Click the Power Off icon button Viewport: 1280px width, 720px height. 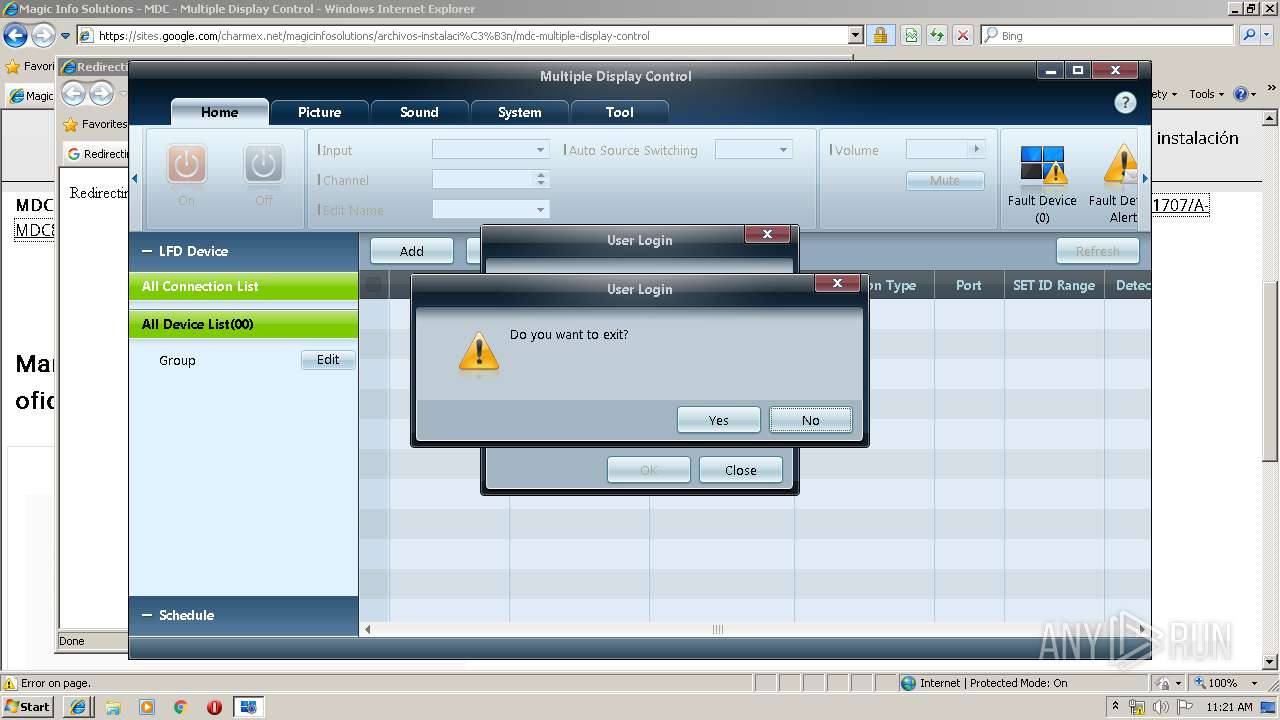(264, 165)
